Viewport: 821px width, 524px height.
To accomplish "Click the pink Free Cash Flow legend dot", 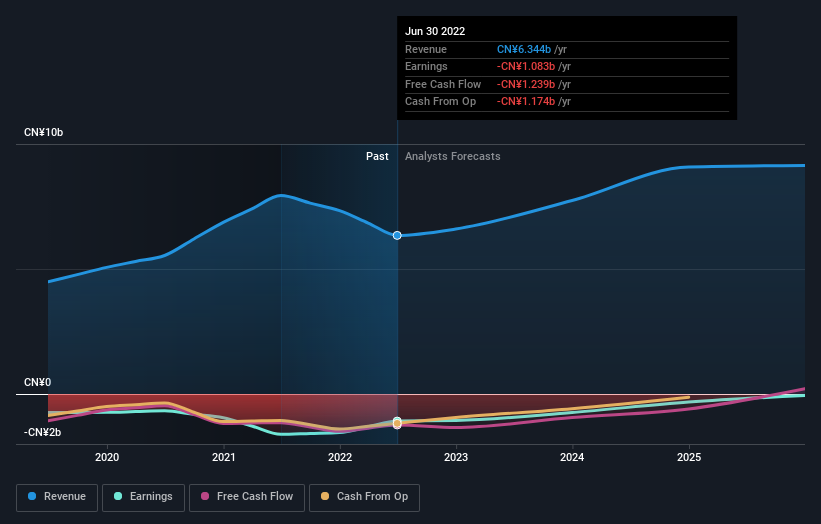I will click(x=205, y=496).
